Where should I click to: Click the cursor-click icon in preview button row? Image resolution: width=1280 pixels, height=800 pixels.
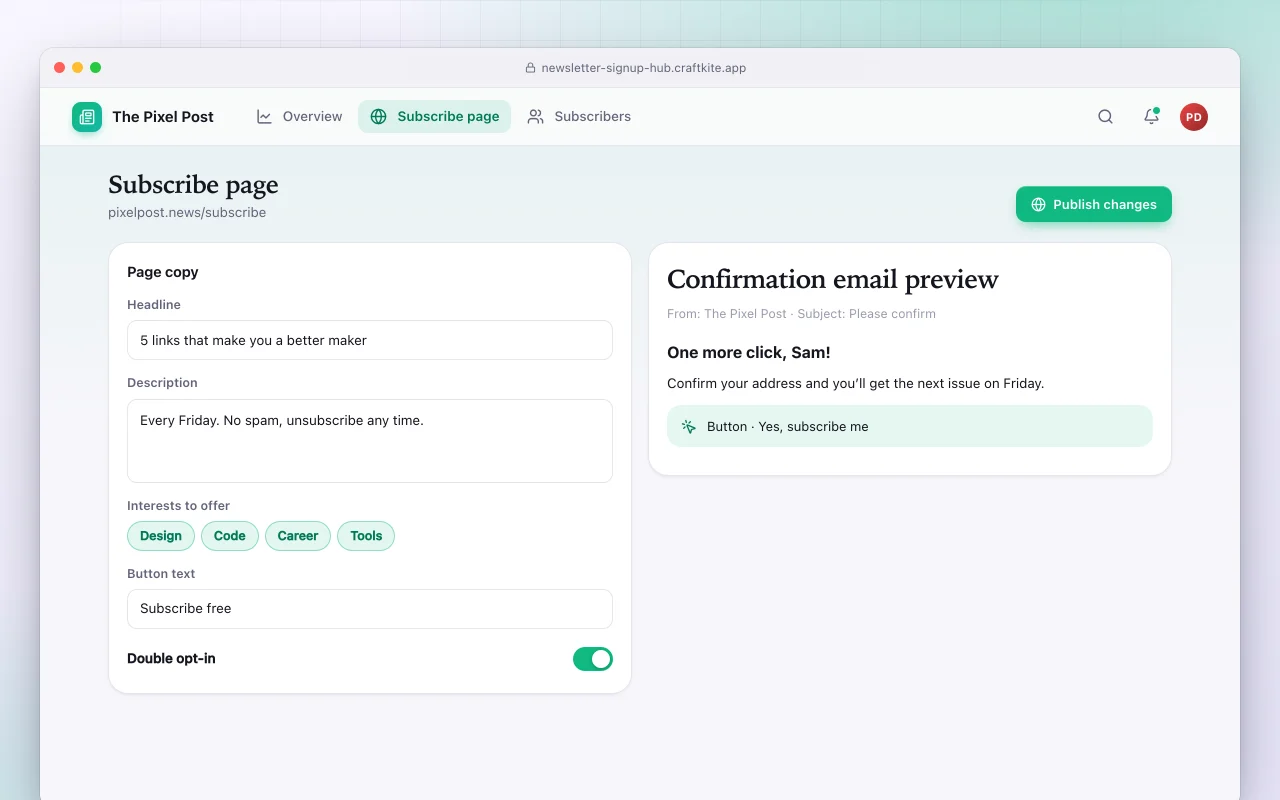(x=689, y=426)
